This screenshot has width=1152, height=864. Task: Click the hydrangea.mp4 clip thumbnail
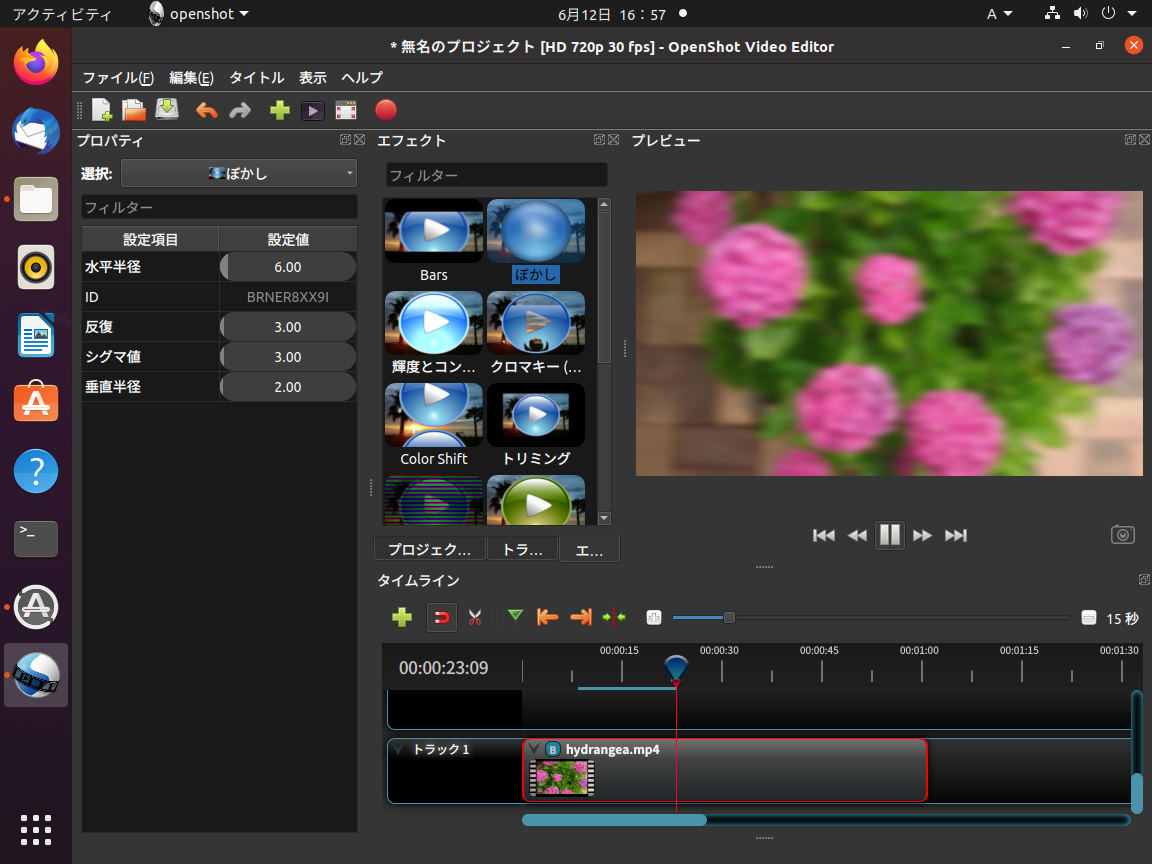point(562,778)
